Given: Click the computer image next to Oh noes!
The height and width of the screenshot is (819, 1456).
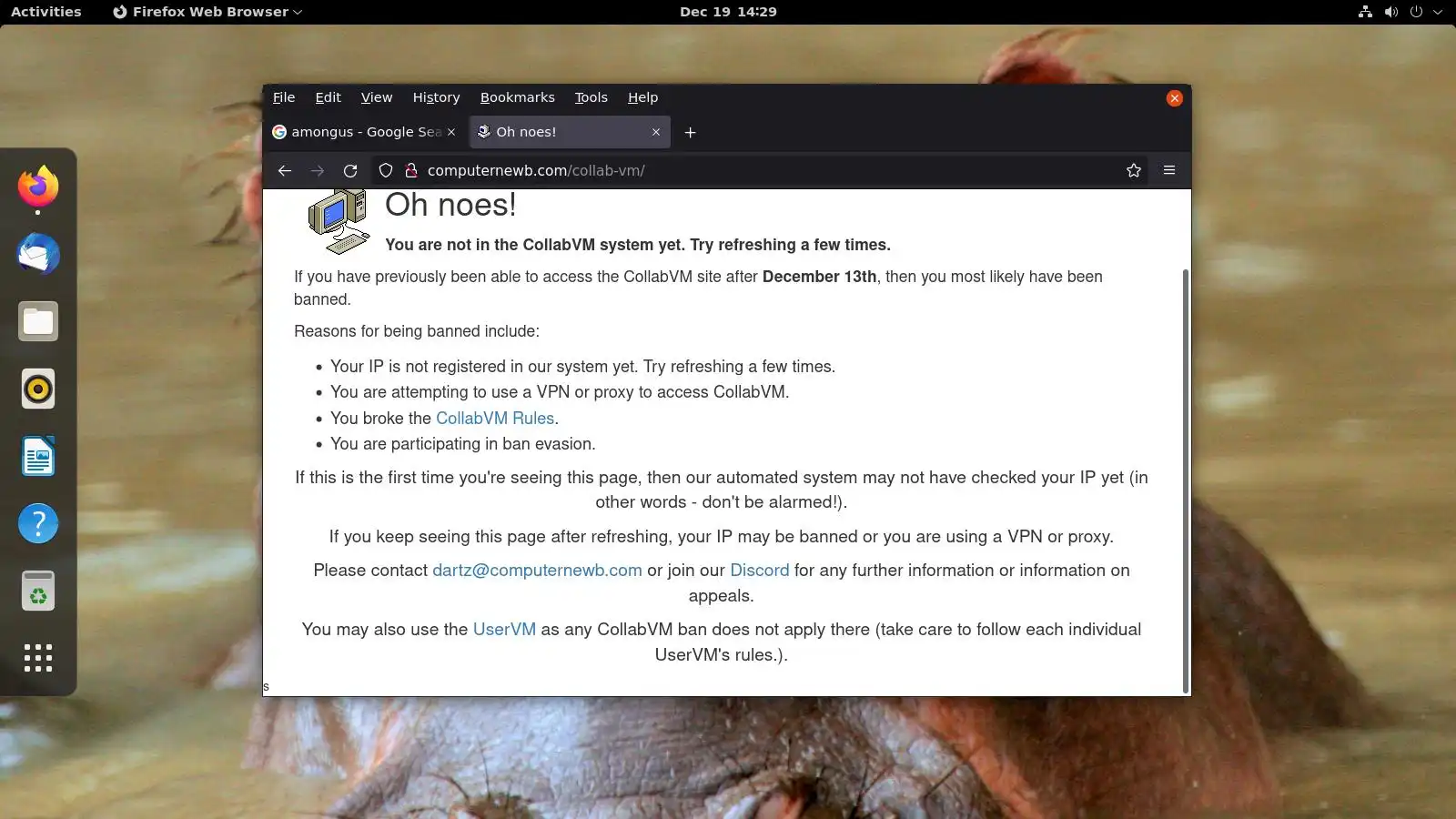Looking at the screenshot, I should (x=339, y=221).
